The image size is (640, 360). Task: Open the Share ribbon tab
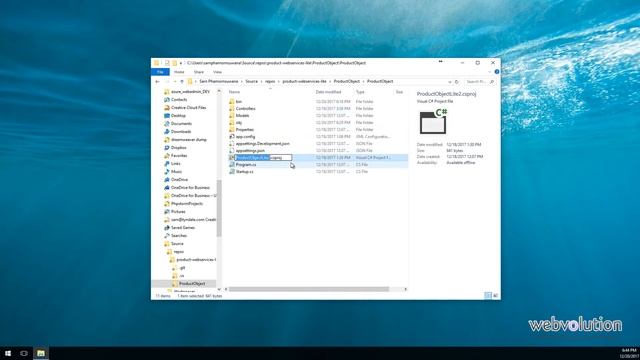coord(199,72)
